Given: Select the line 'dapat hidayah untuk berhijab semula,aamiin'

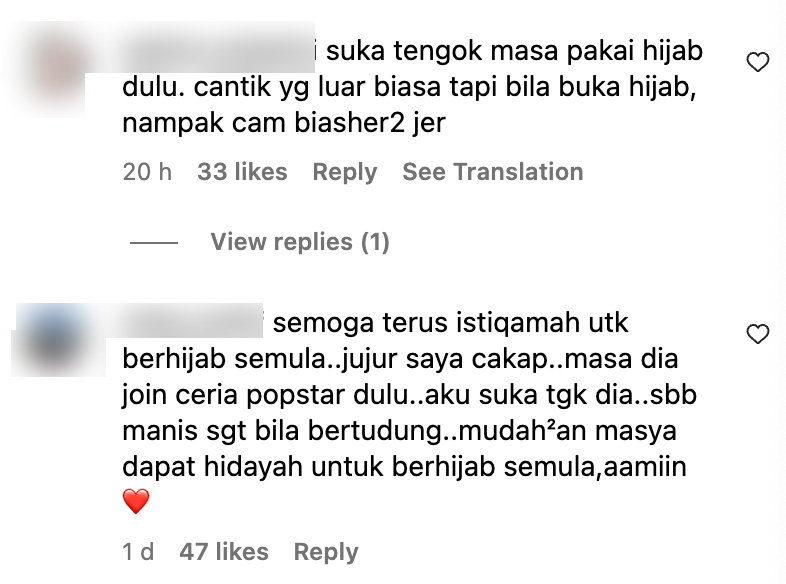Looking at the screenshot, I should pyautogui.click(x=404, y=467).
